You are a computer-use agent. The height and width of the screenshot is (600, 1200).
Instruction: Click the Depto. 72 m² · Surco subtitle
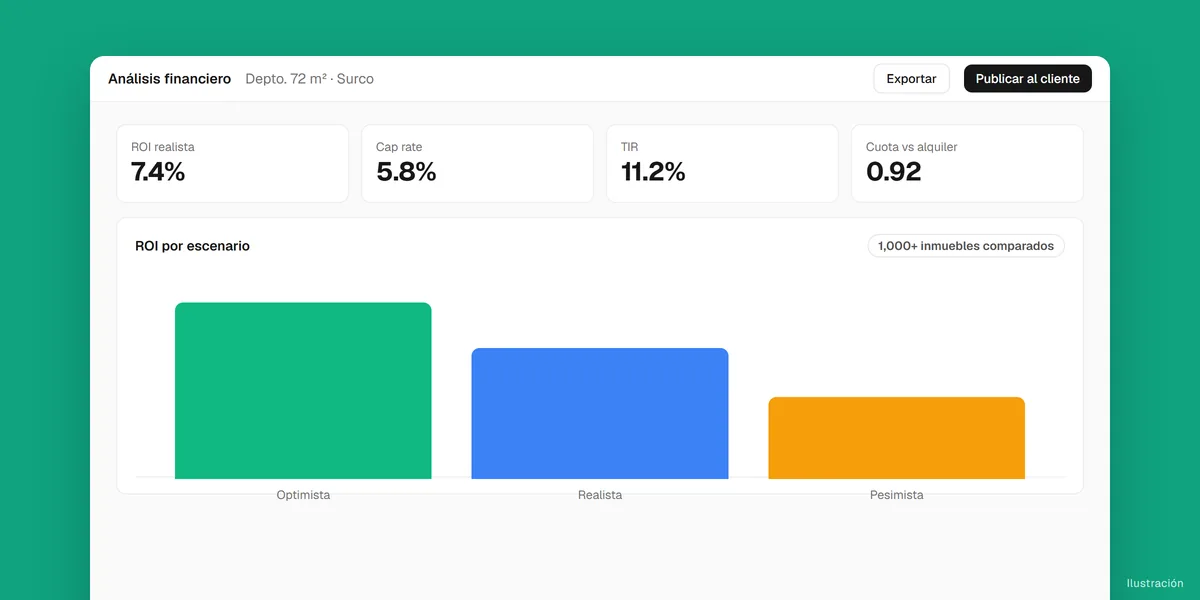coord(310,79)
